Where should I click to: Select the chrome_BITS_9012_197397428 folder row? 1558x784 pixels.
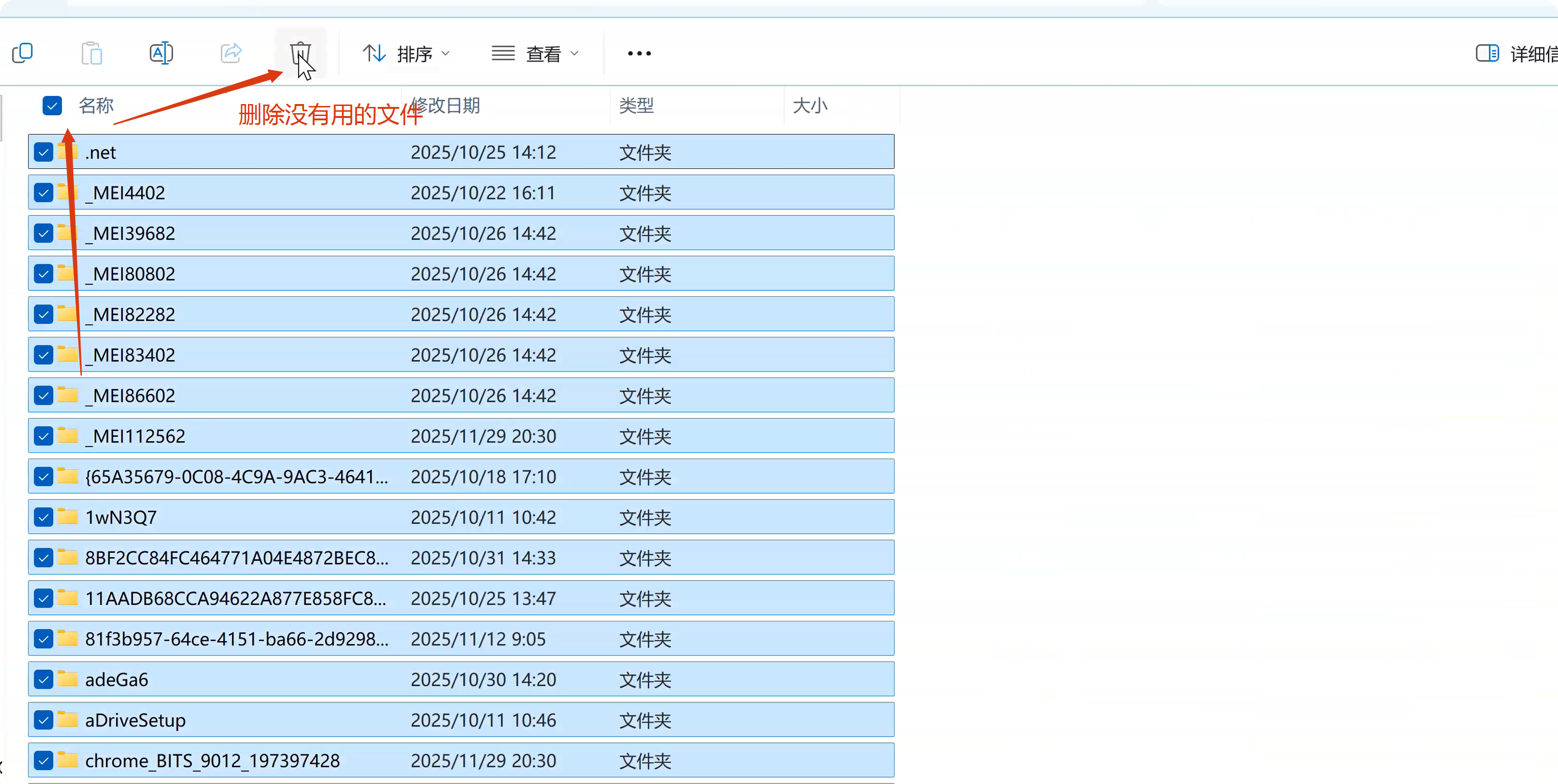tap(211, 761)
